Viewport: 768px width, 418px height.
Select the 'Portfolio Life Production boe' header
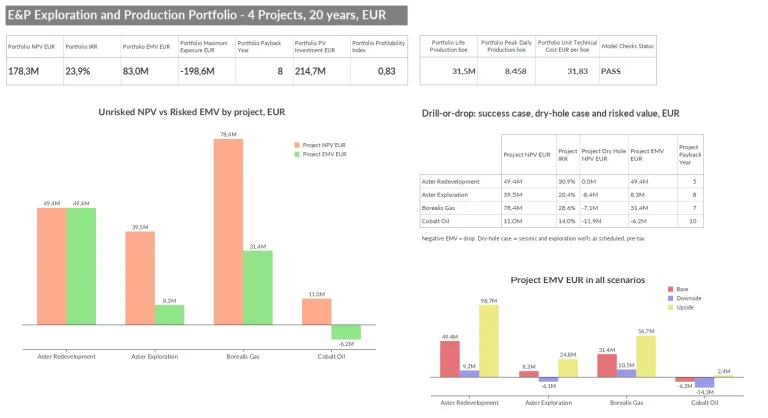click(448, 46)
